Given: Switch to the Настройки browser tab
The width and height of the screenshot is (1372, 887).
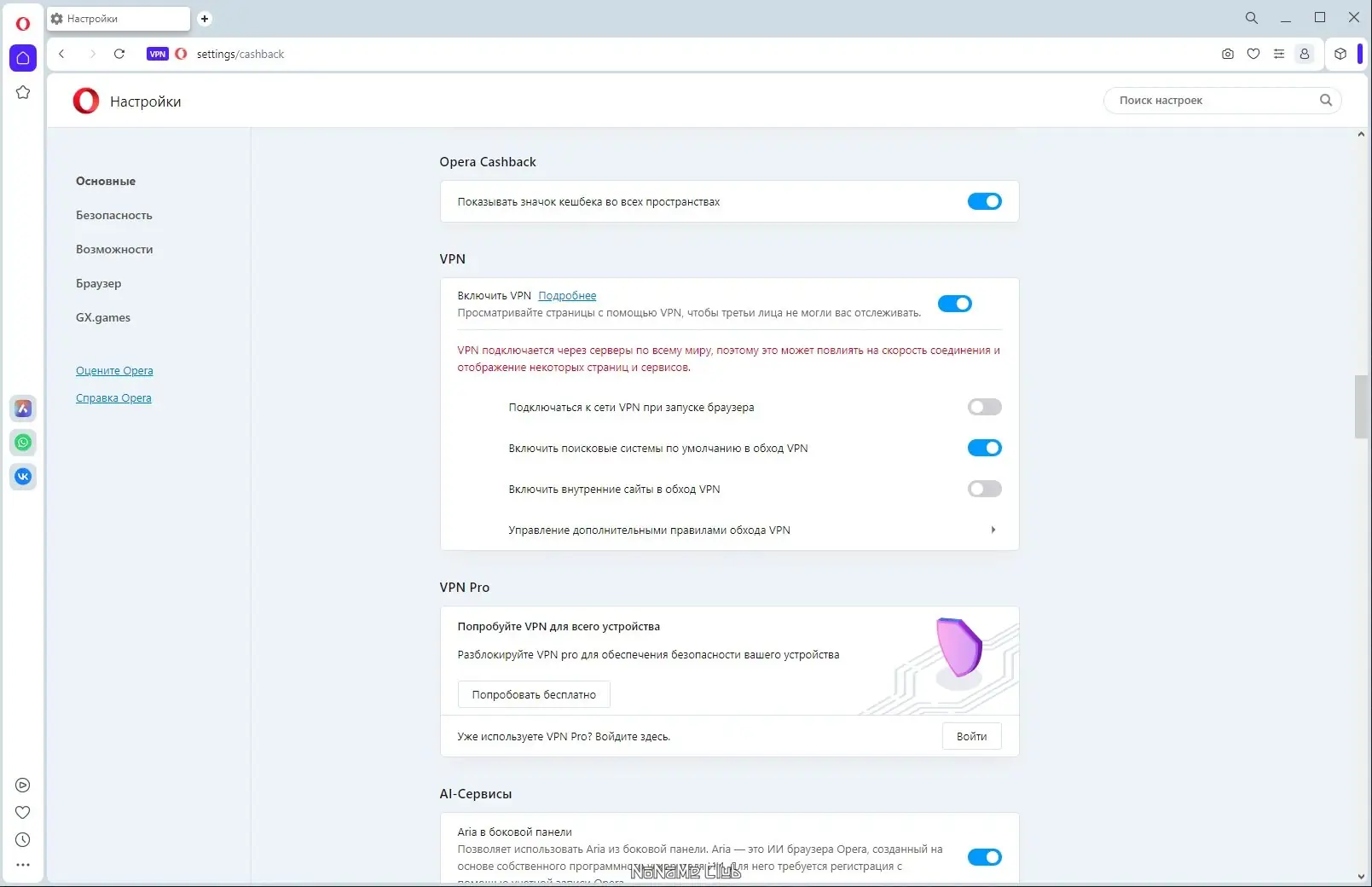Looking at the screenshot, I should [119, 19].
